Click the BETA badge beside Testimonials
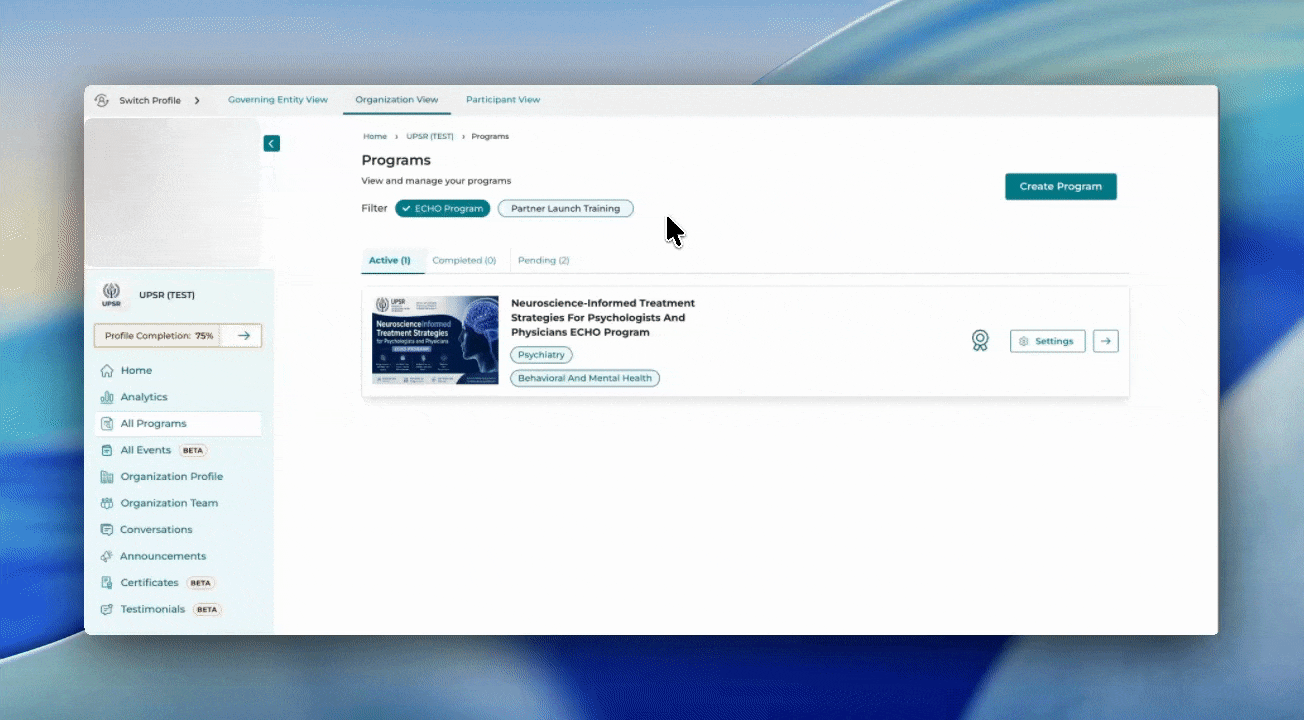The height and width of the screenshot is (720, 1304). (x=207, y=609)
